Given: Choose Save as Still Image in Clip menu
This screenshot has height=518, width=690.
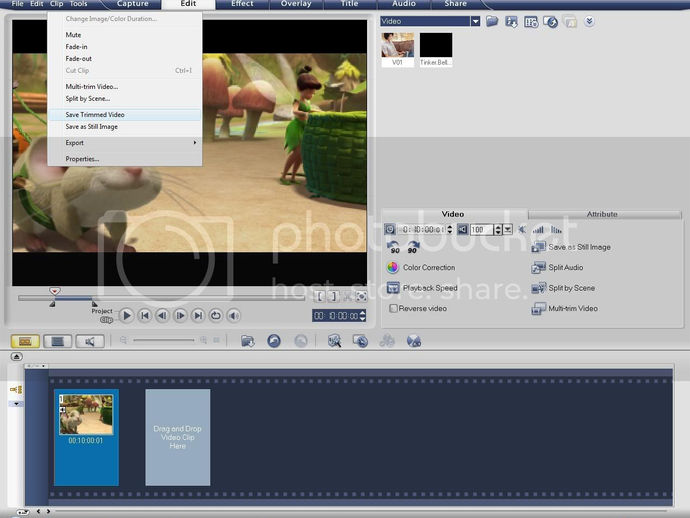Looking at the screenshot, I should (x=125, y=127).
